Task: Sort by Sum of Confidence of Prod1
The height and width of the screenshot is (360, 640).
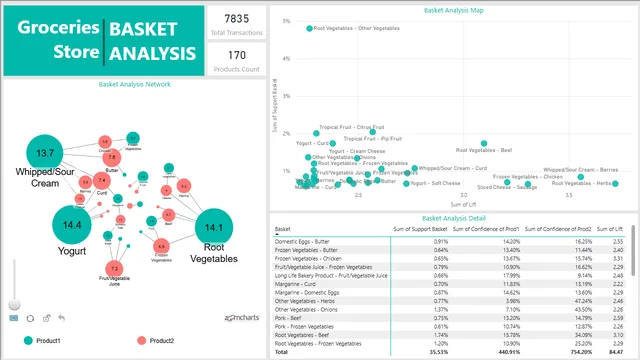Action: (486, 229)
